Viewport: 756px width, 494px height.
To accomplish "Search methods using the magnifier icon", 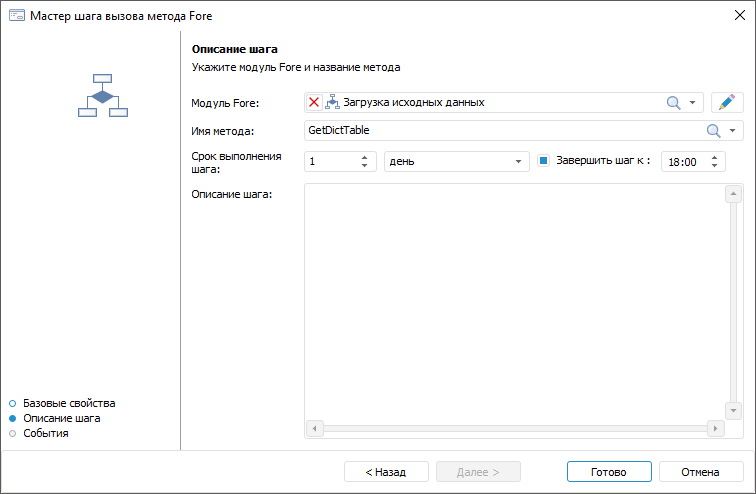I will coord(714,131).
